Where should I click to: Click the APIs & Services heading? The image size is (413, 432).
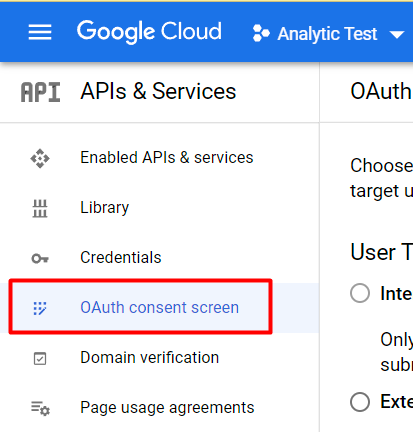158,91
